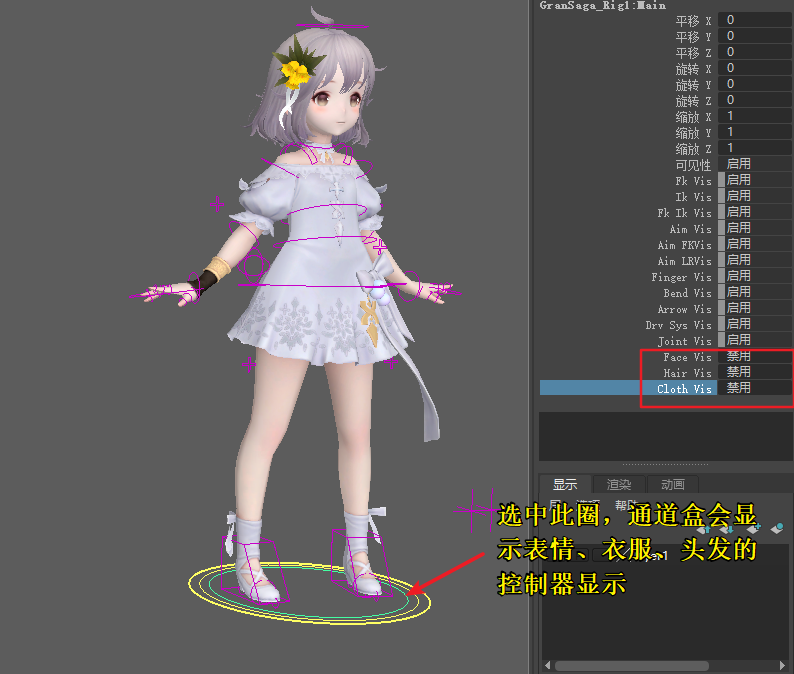Switch to the 渲染 layer tab

(x=619, y=485)
